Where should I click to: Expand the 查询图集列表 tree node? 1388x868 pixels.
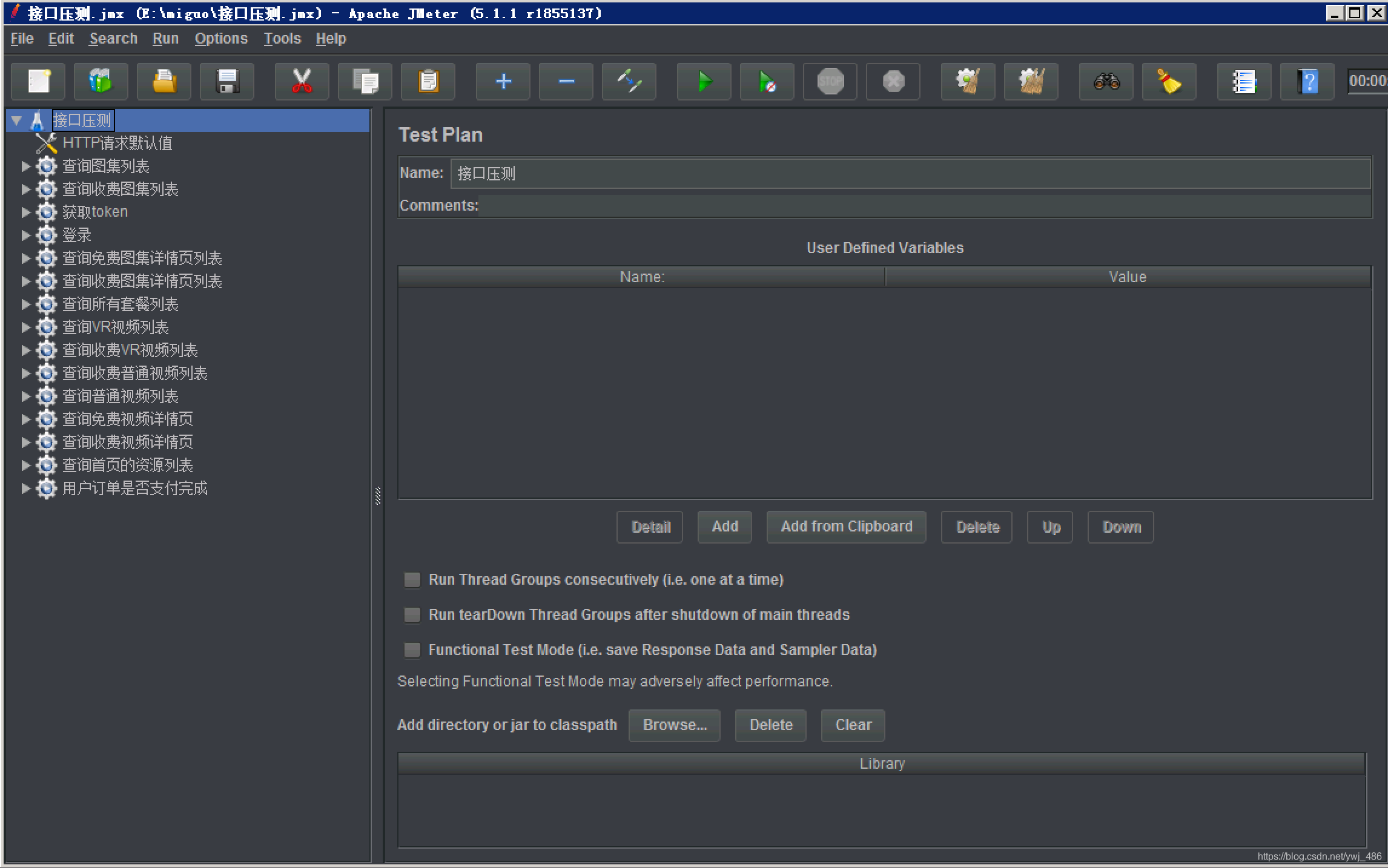(25, 166)
